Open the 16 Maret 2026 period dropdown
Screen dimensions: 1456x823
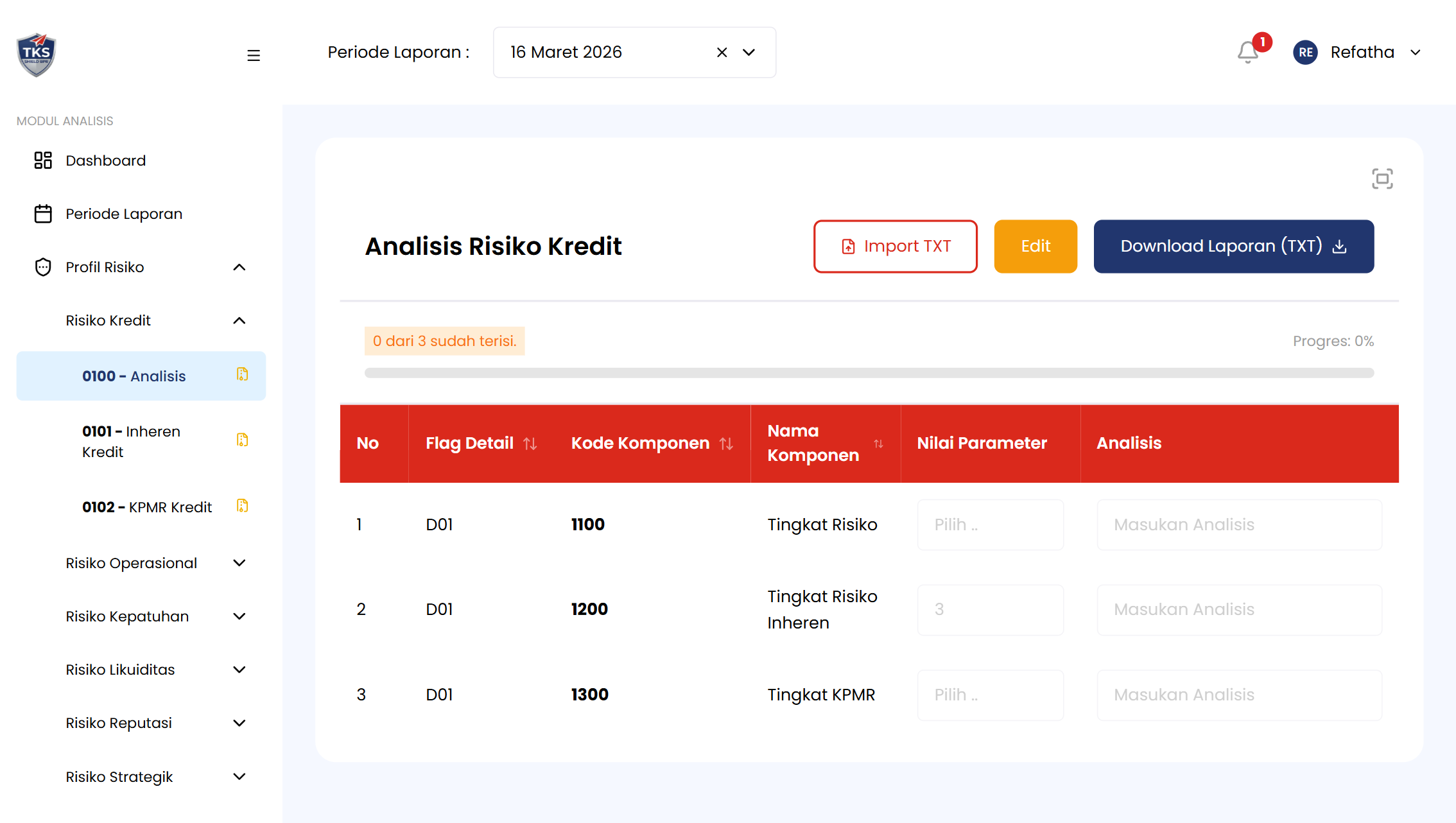pos(749,52)
